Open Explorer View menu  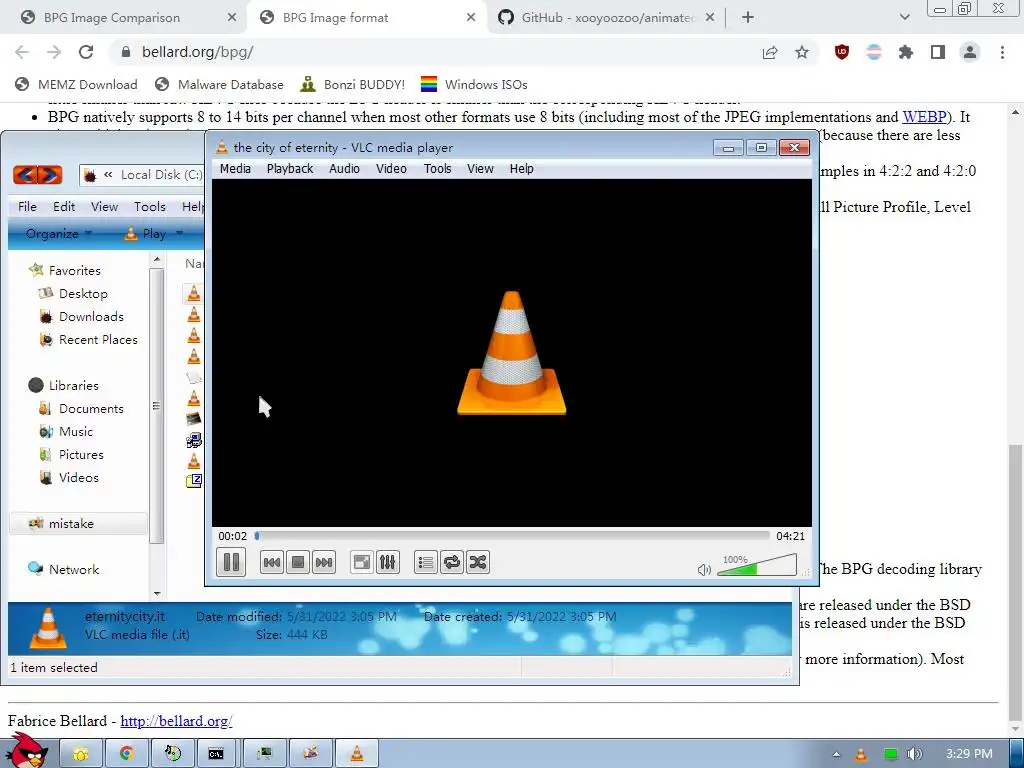tap(104, 206)
